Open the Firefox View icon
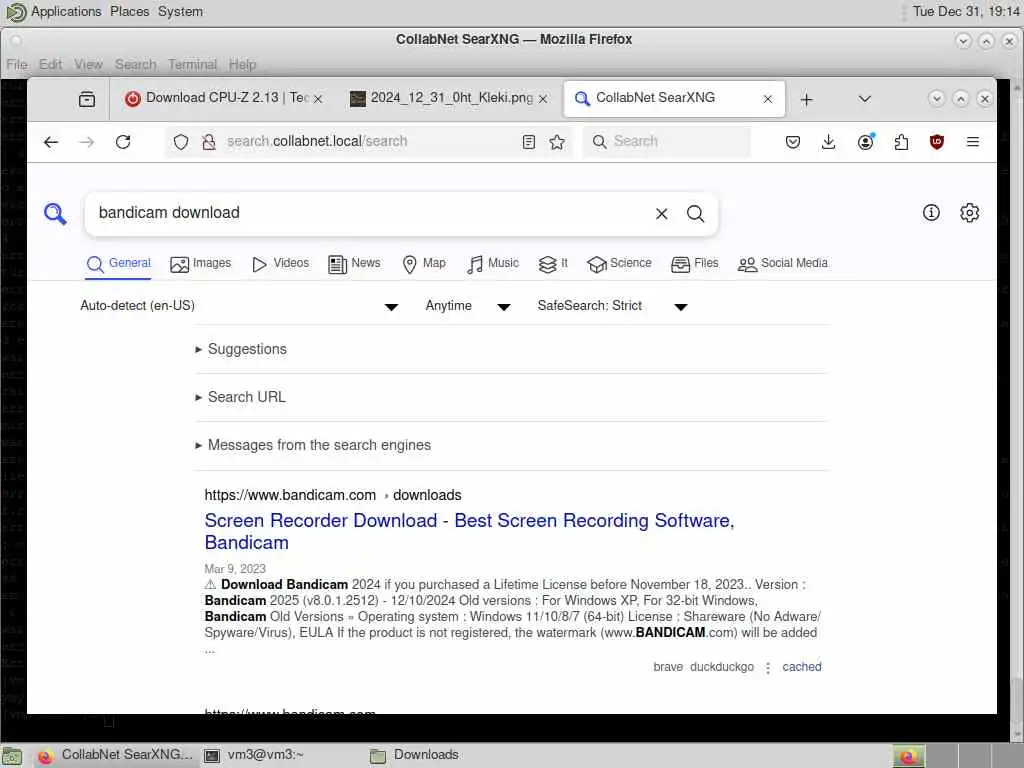The width and height of the screenshot is (1024, 768). [87, 99]
